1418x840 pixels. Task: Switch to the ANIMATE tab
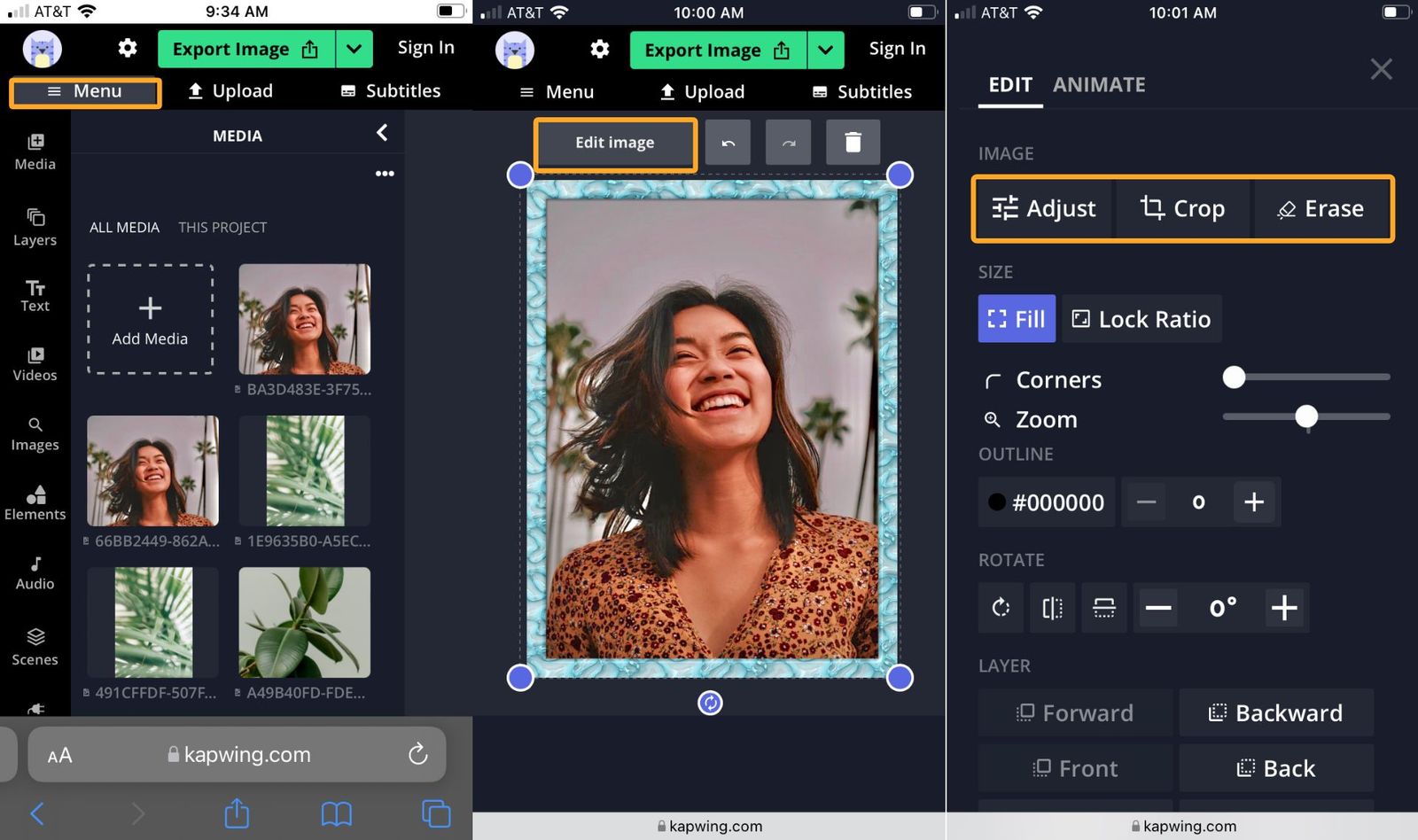point(1099,85)
